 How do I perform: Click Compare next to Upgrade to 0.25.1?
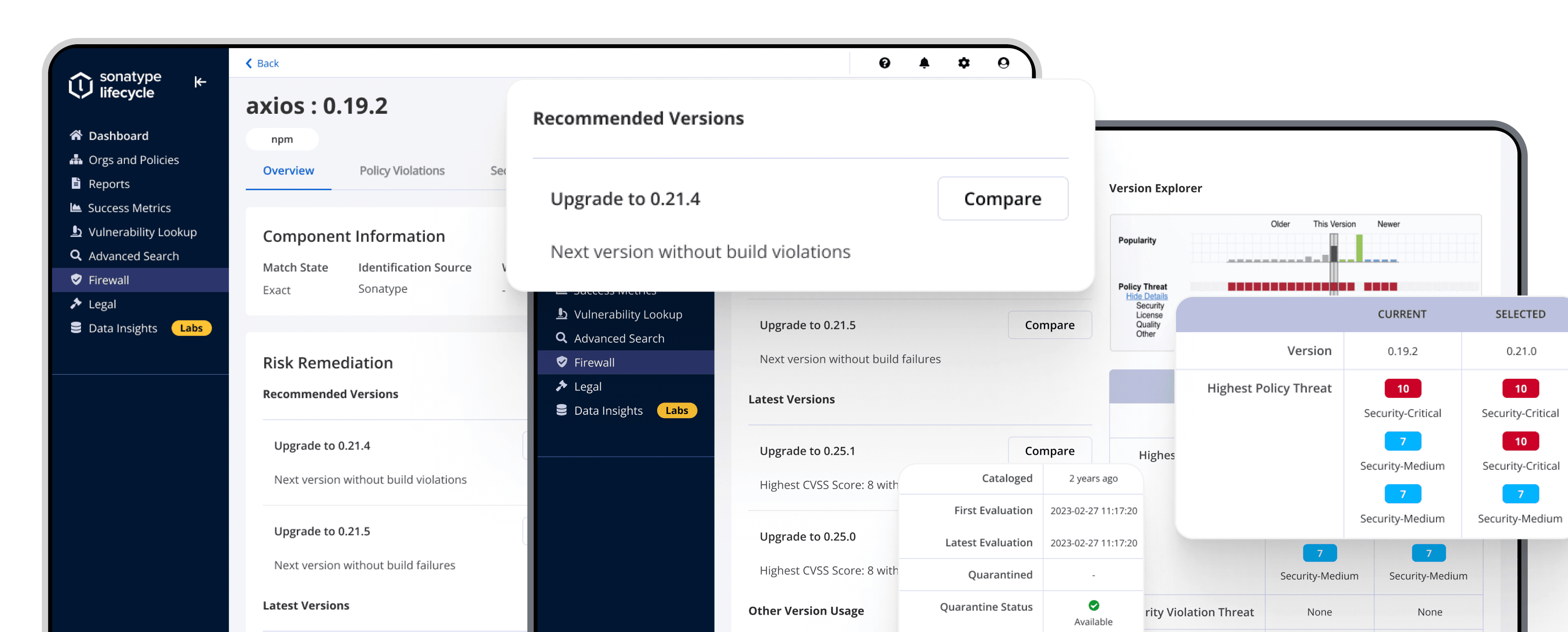point(1050,451)
